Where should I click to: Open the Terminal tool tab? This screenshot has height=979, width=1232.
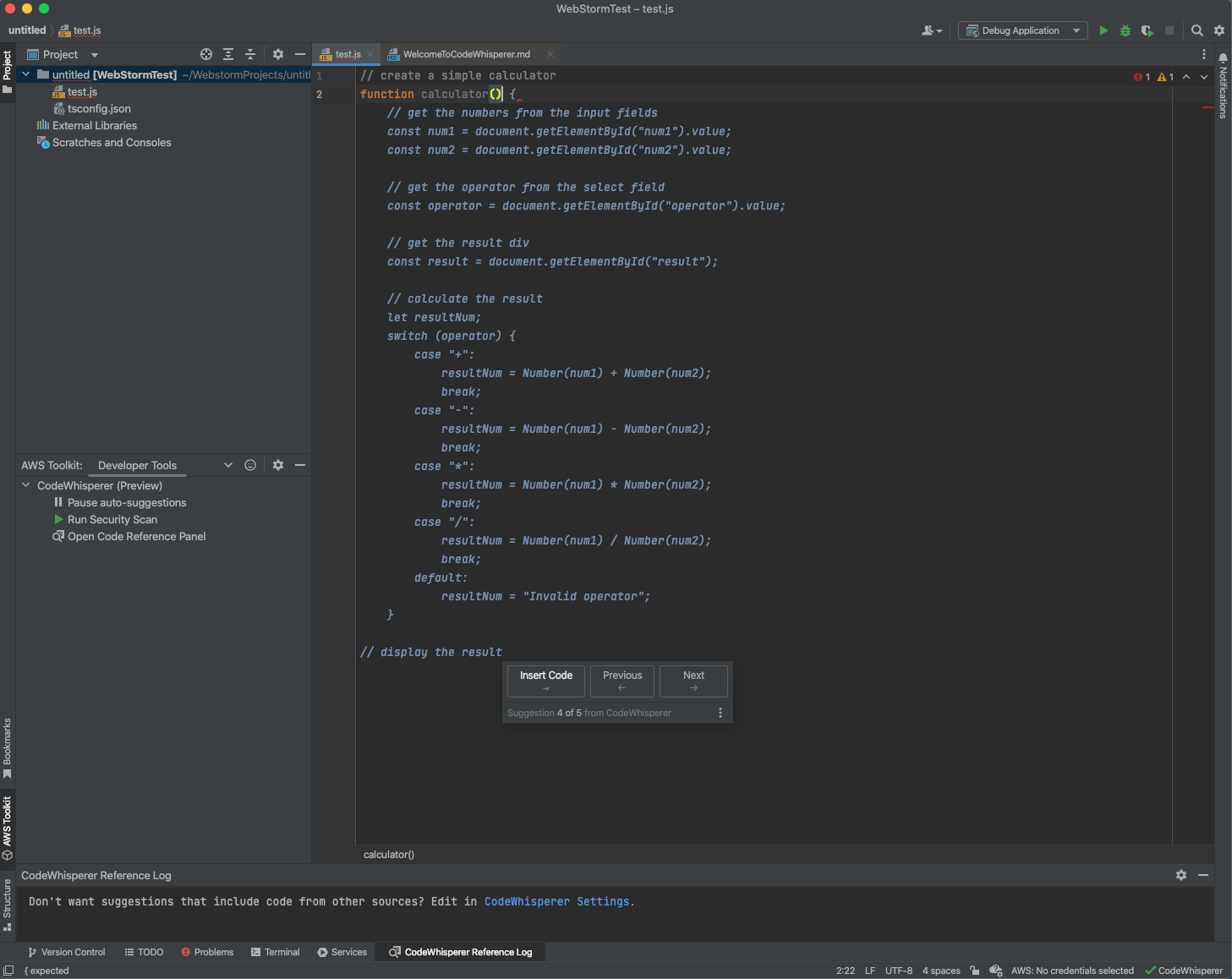click(x=276, y=952)
